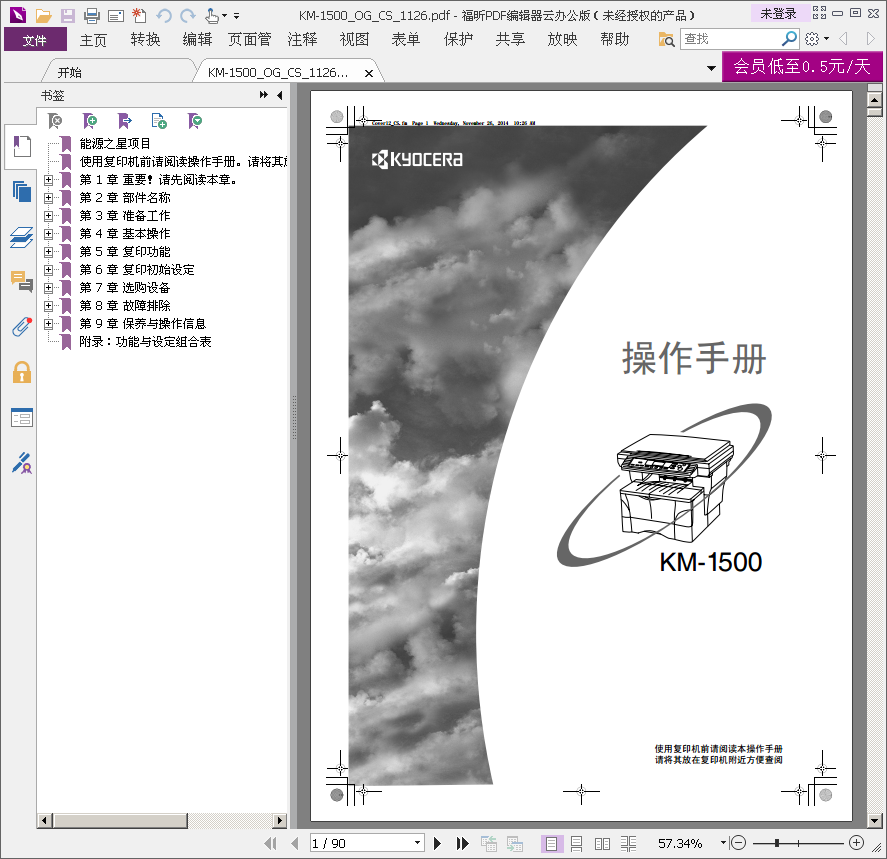Select bookmark 能源之星项目
This screenshot has width=887, height=859.
(115, 144)
